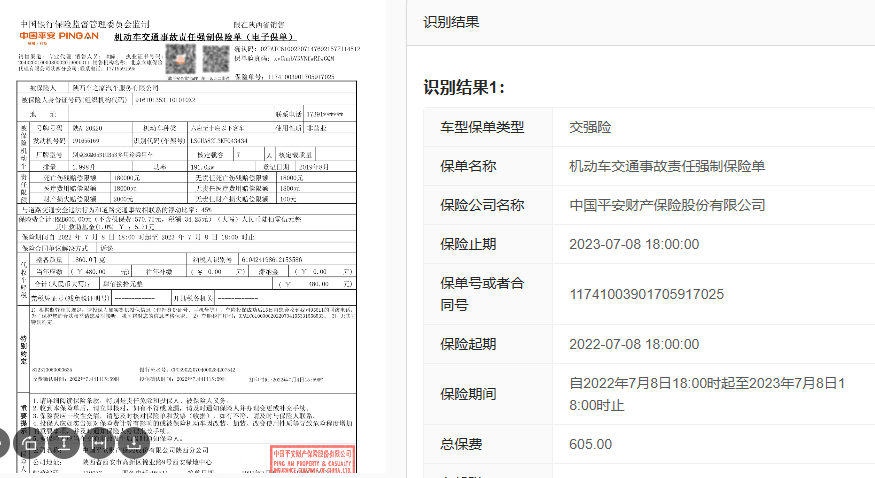Select the 2022-07-08 18:00:00 value
Image resolution: width=875 pixels, height=478 pixels.
click(634, 344)
